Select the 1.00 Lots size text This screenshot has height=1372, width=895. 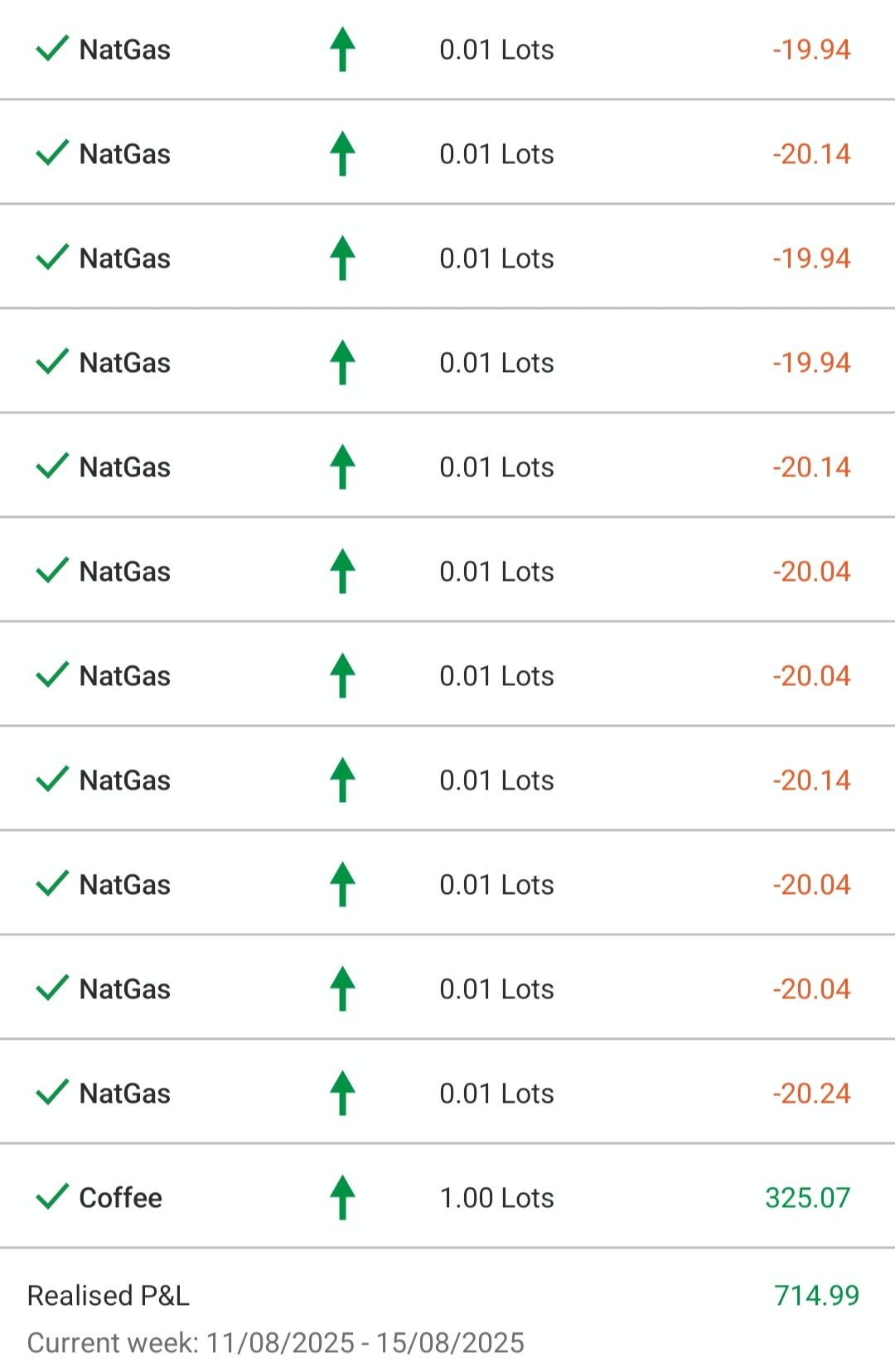tap(496, 1197)
